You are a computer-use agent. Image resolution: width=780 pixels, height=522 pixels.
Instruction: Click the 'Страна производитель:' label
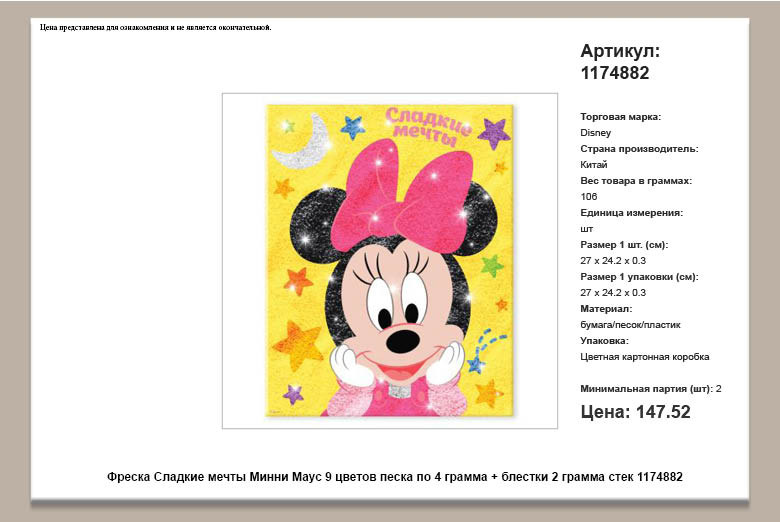coord(639,149)
